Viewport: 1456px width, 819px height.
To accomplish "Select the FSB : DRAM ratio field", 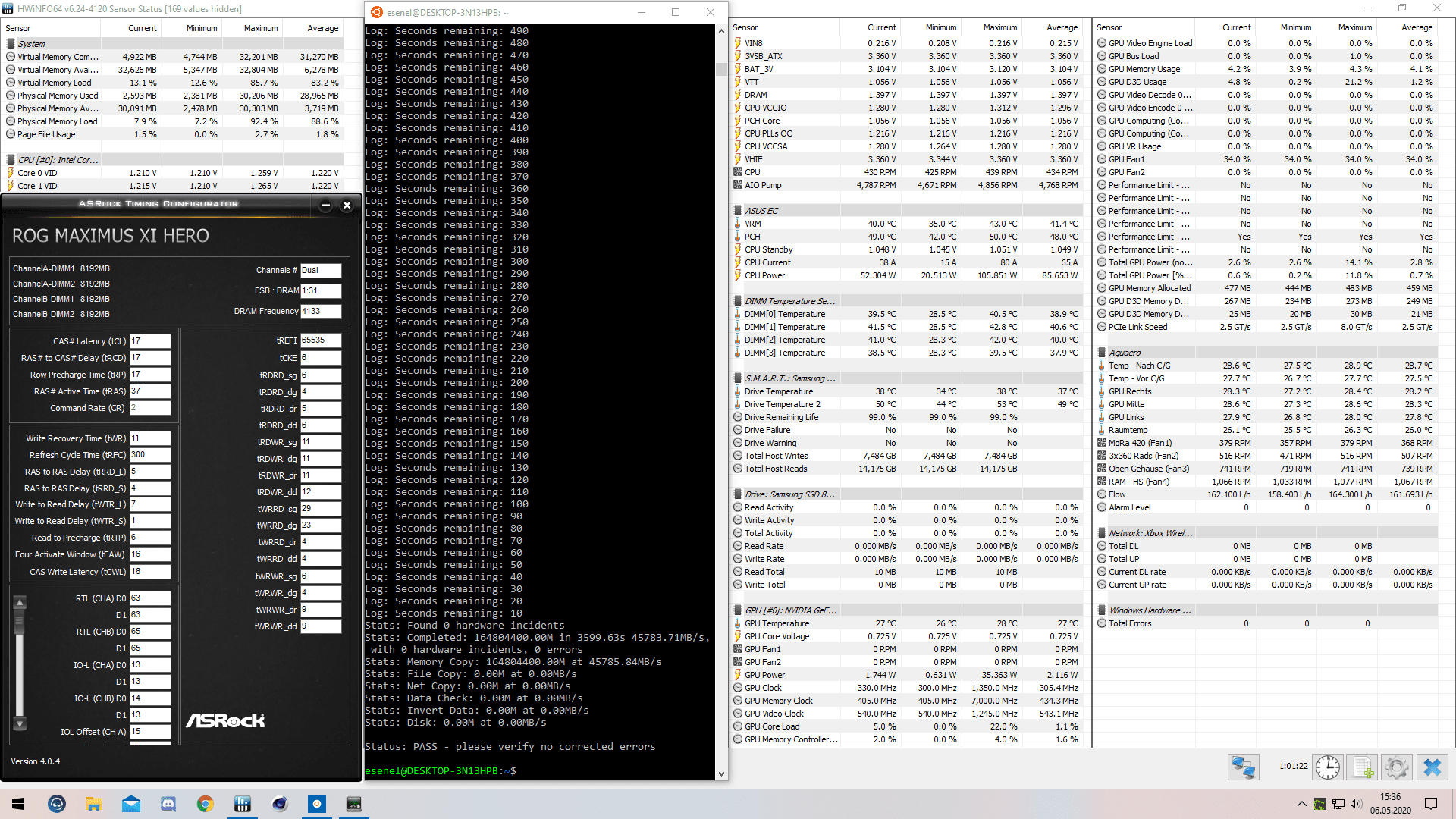I will 321,290.
